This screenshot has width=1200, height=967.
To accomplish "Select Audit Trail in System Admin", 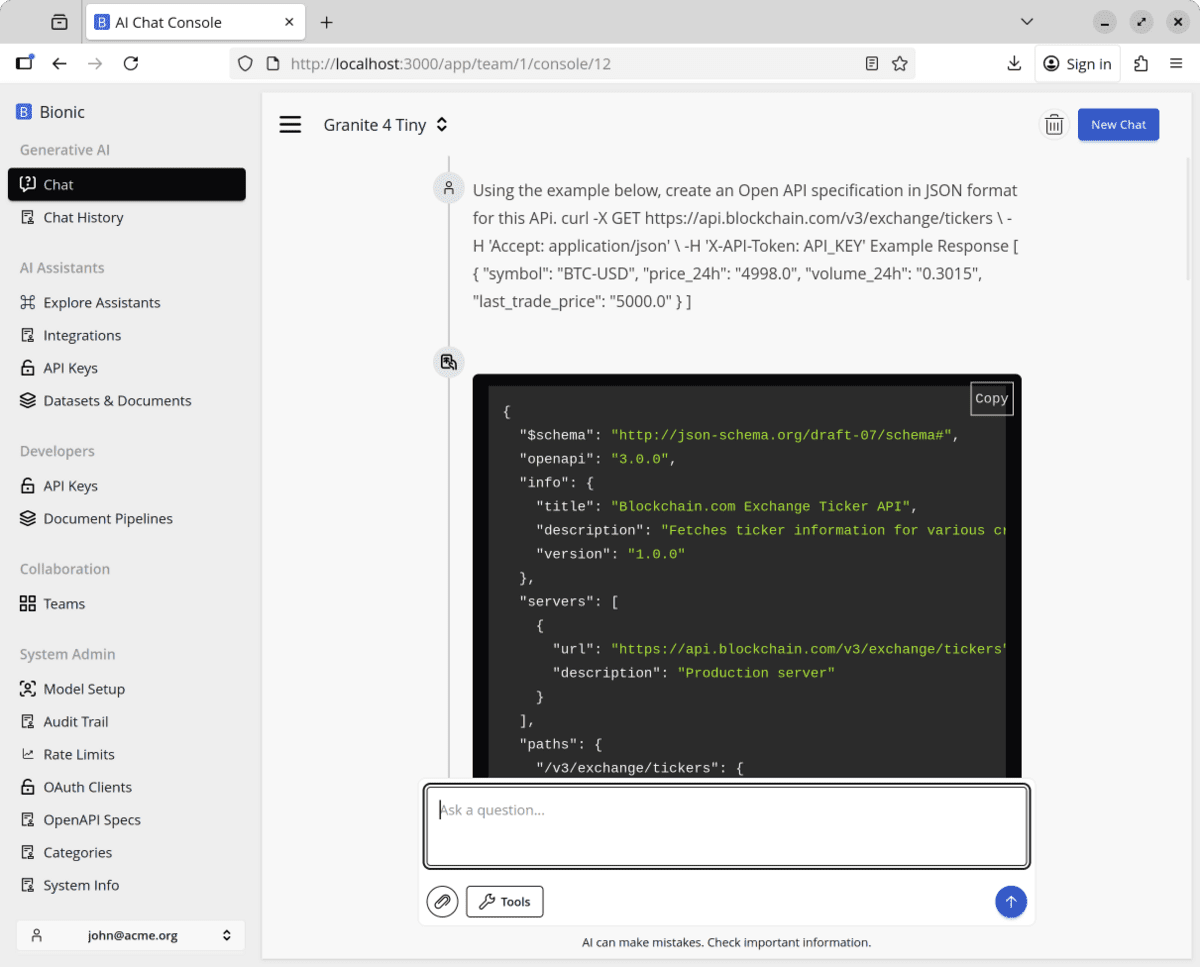I will [x=76, y=721].
